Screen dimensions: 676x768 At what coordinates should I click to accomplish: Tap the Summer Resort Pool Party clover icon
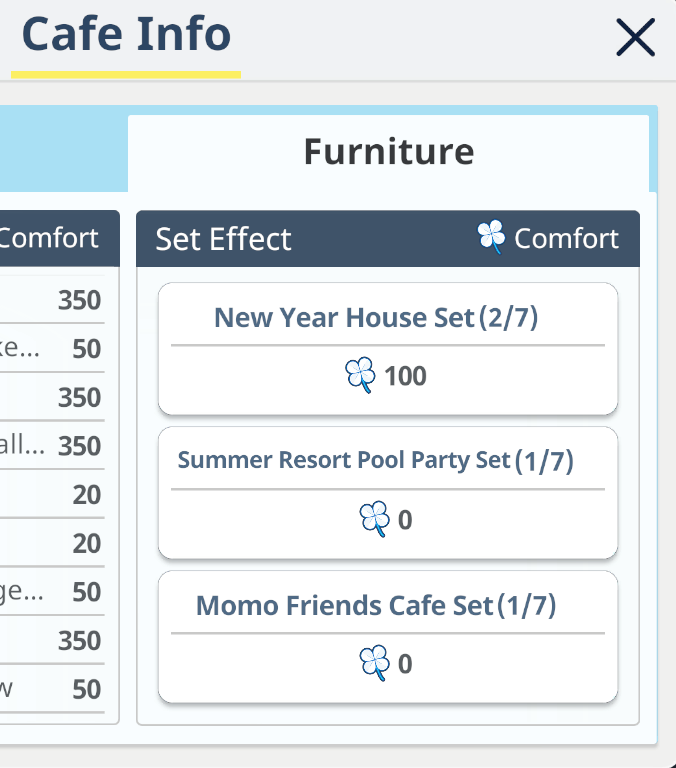coord(374,520)
